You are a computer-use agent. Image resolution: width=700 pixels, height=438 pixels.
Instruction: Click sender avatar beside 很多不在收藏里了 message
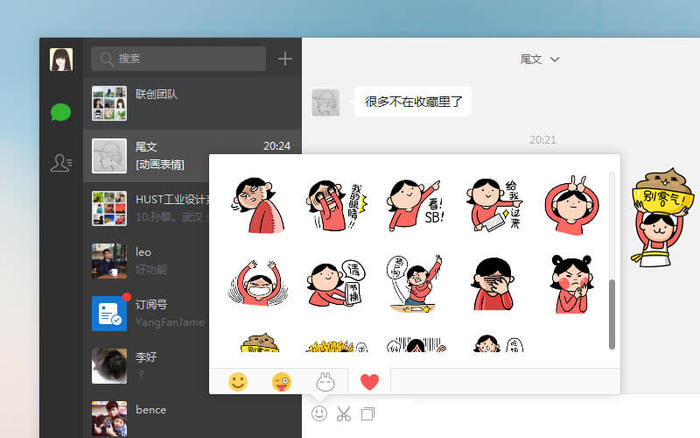click(325, 103)
